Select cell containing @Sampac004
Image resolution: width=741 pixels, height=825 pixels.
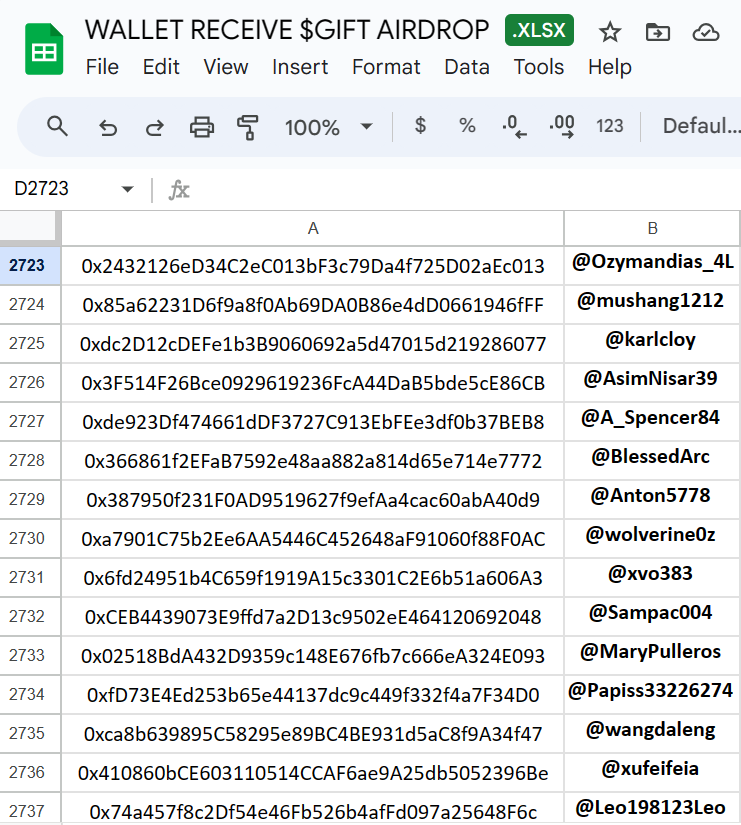[652, 616]
